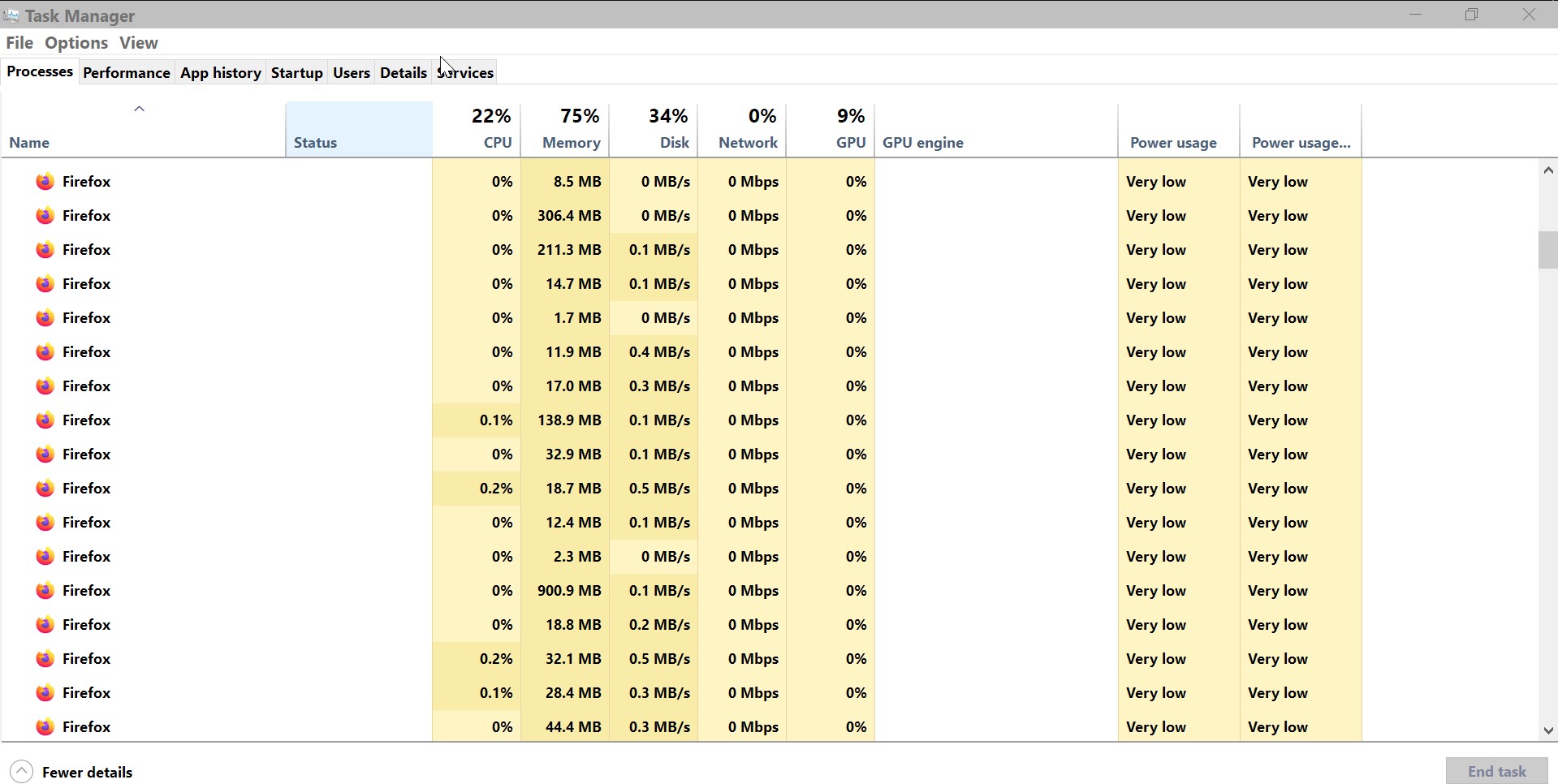
Task: Click the Firefox icon using 8.5 MB memory
Action: coord(45,181)
